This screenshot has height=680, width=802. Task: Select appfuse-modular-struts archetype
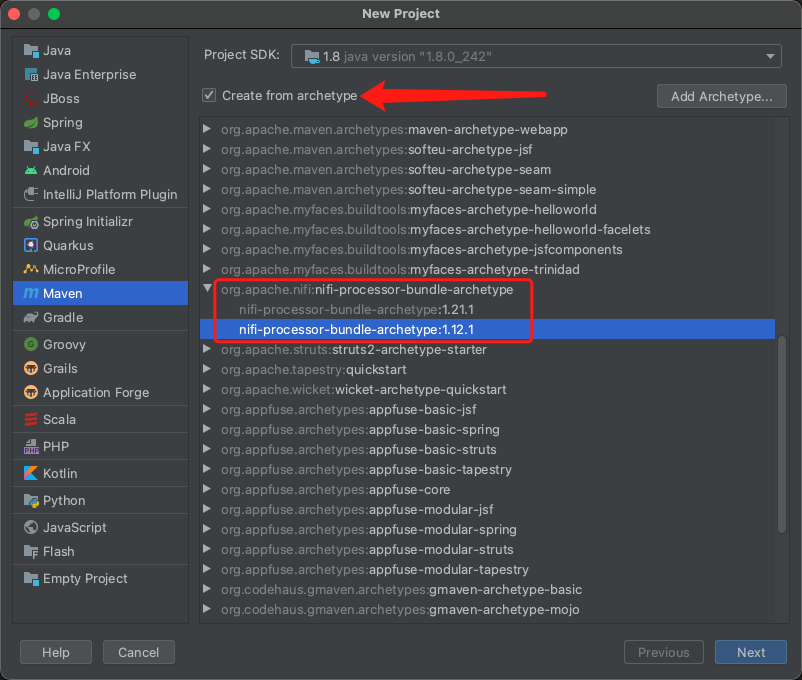[x=487, y=549]
